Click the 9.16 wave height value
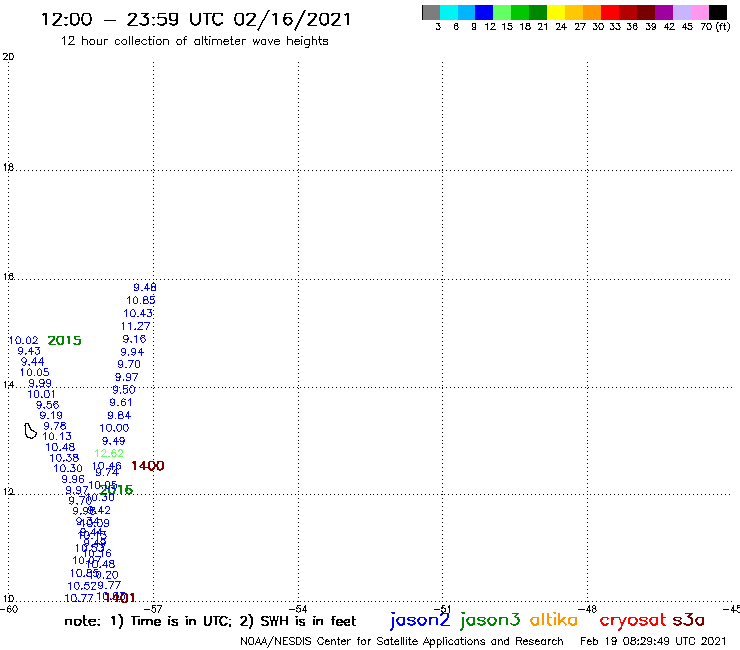This screenshot has height=650, width=740. pyautogui.click(x=135, y=339)
